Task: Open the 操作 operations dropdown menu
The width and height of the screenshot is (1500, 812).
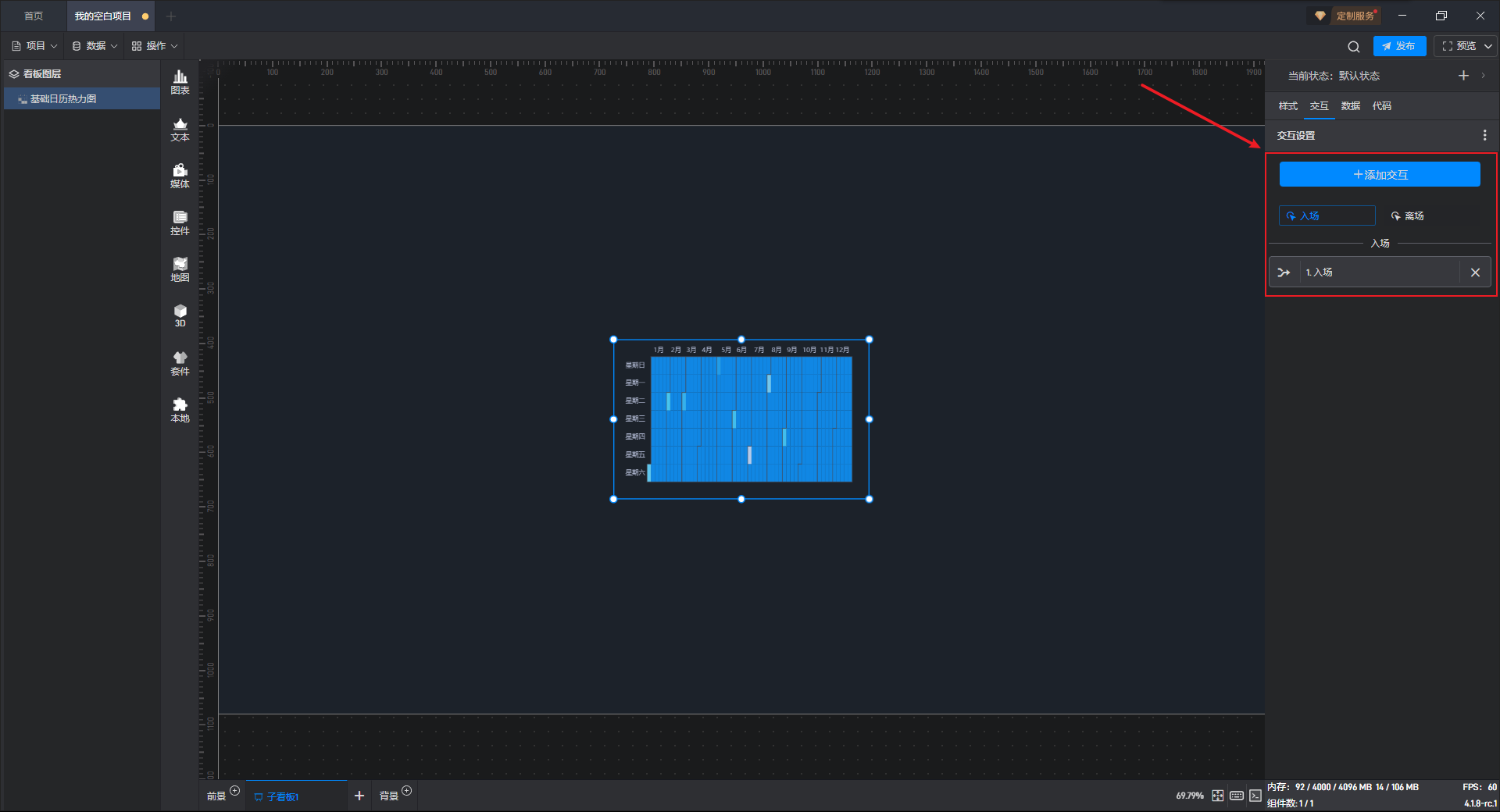Action: click(x=155, y=46)
